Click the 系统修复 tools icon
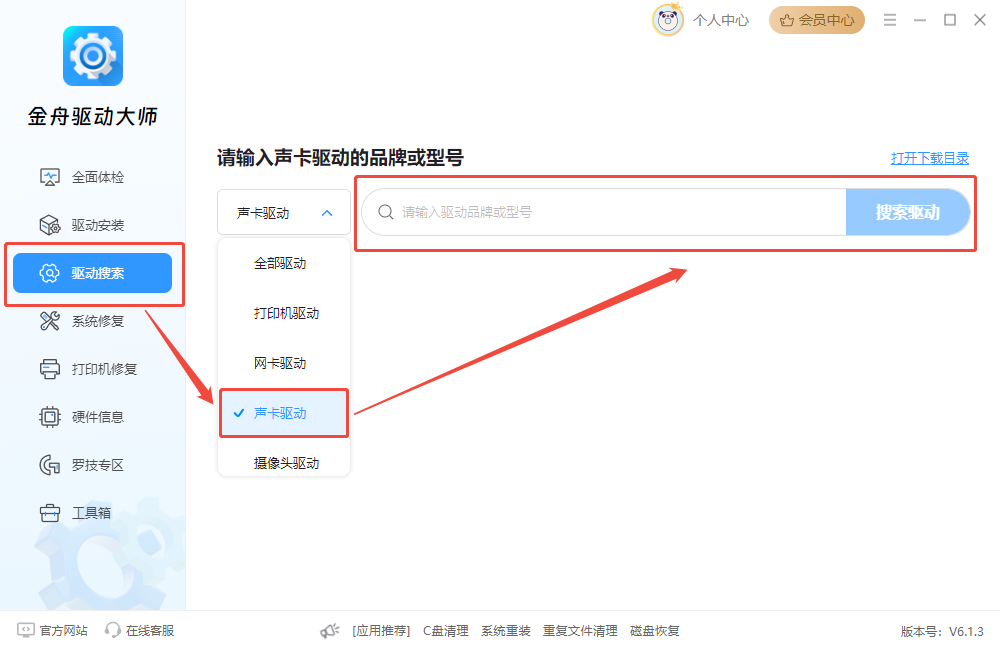This screenshot has height=650, width=1000. pos(50,321)
